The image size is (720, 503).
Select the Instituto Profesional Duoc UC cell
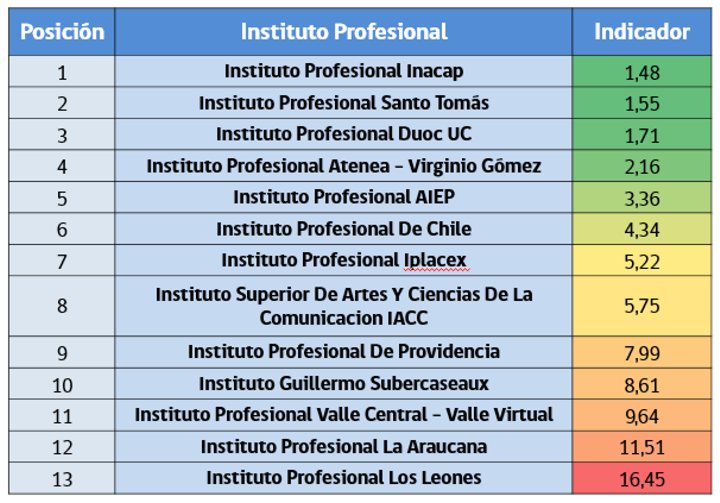[343, 134]
